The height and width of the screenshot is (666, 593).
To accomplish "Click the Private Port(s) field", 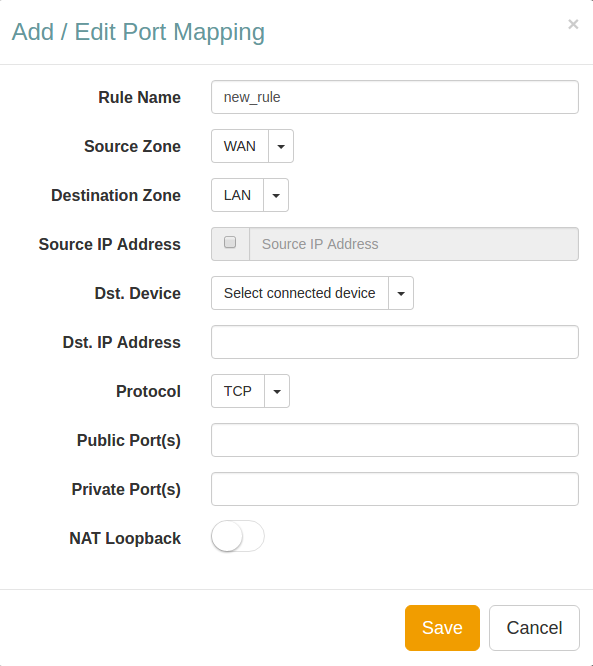I will tap(395, 489).
